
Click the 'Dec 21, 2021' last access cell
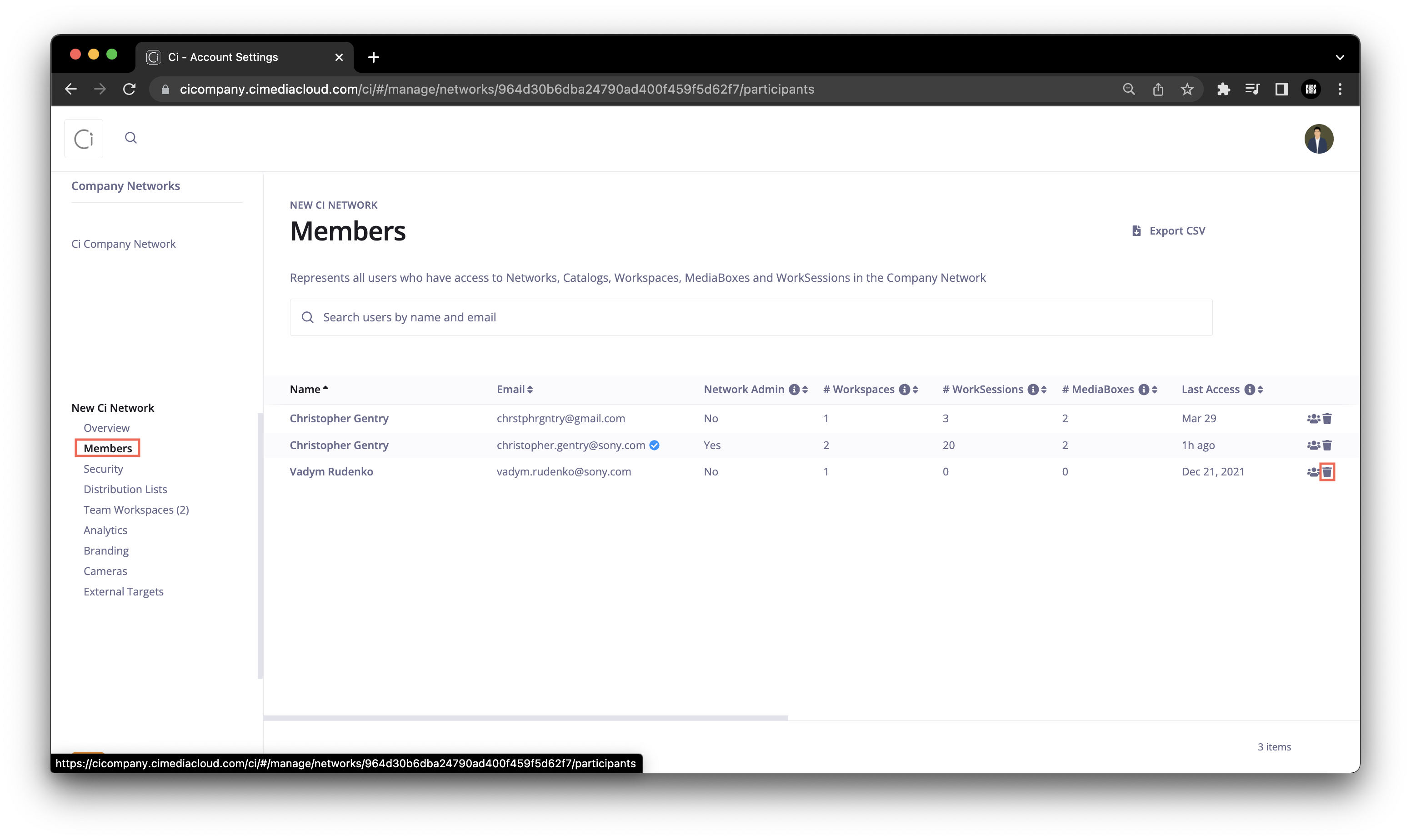[x=1212, y=472]
